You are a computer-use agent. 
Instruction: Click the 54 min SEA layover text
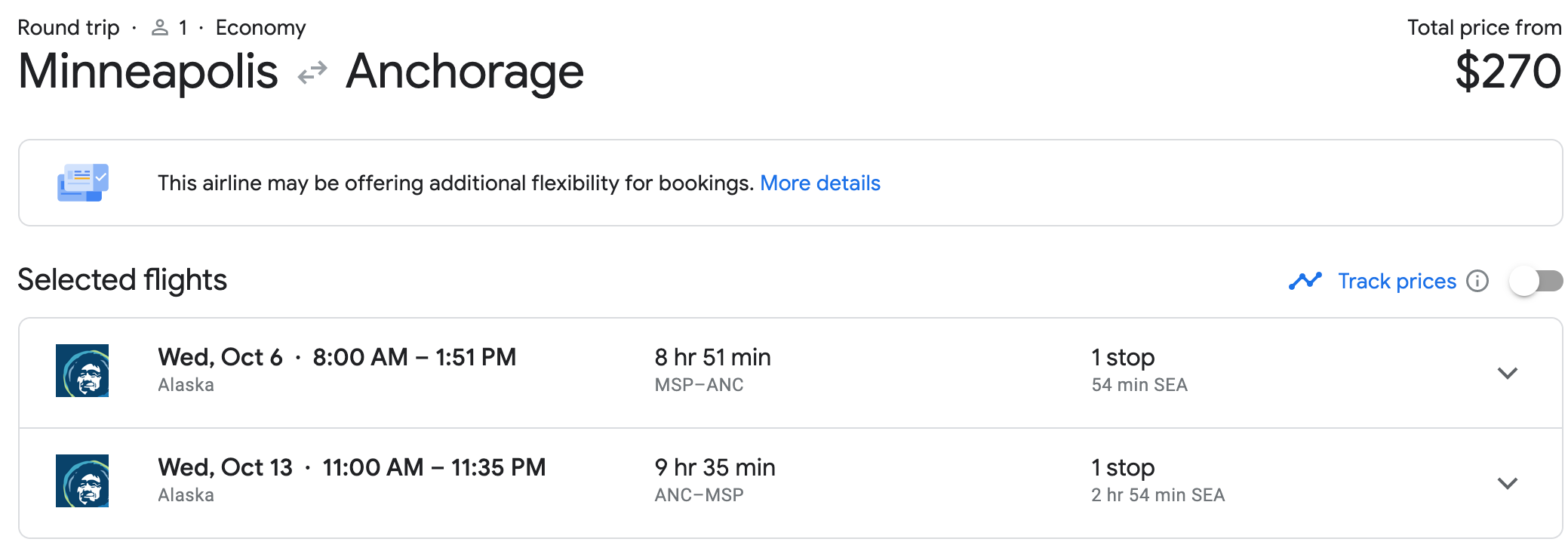pyautogui.click(x=1139, y=385)
